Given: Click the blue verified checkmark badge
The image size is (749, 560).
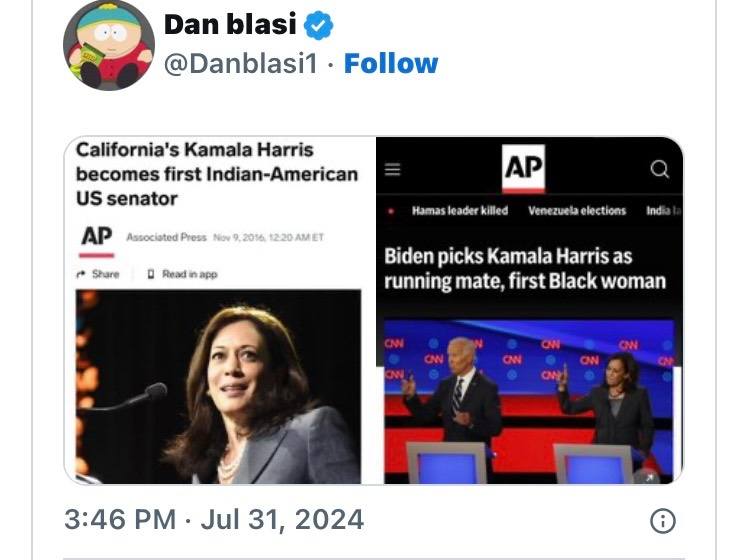Looking at the screenshot, I should 319,26.
